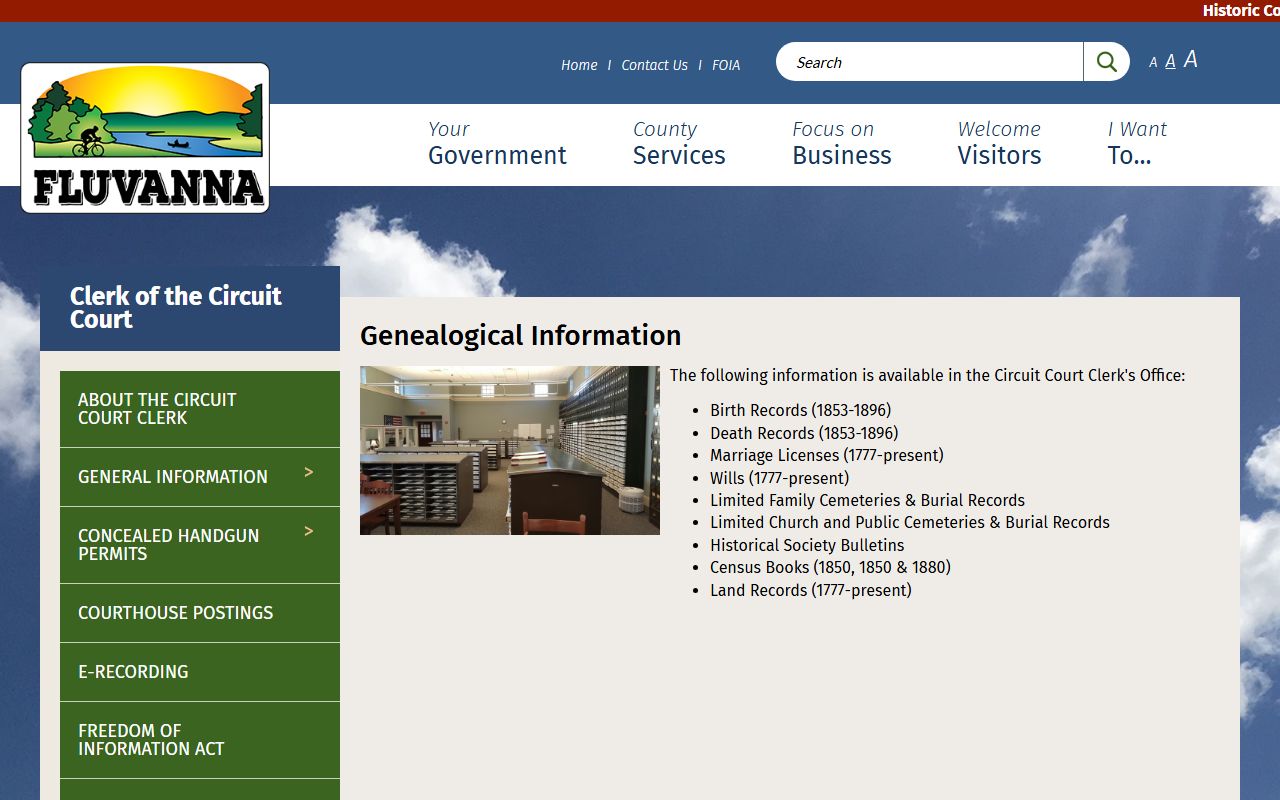1280x800 pixels.
Task: Click the magnifying glass search button
Action: click(x=1106, y=62)
